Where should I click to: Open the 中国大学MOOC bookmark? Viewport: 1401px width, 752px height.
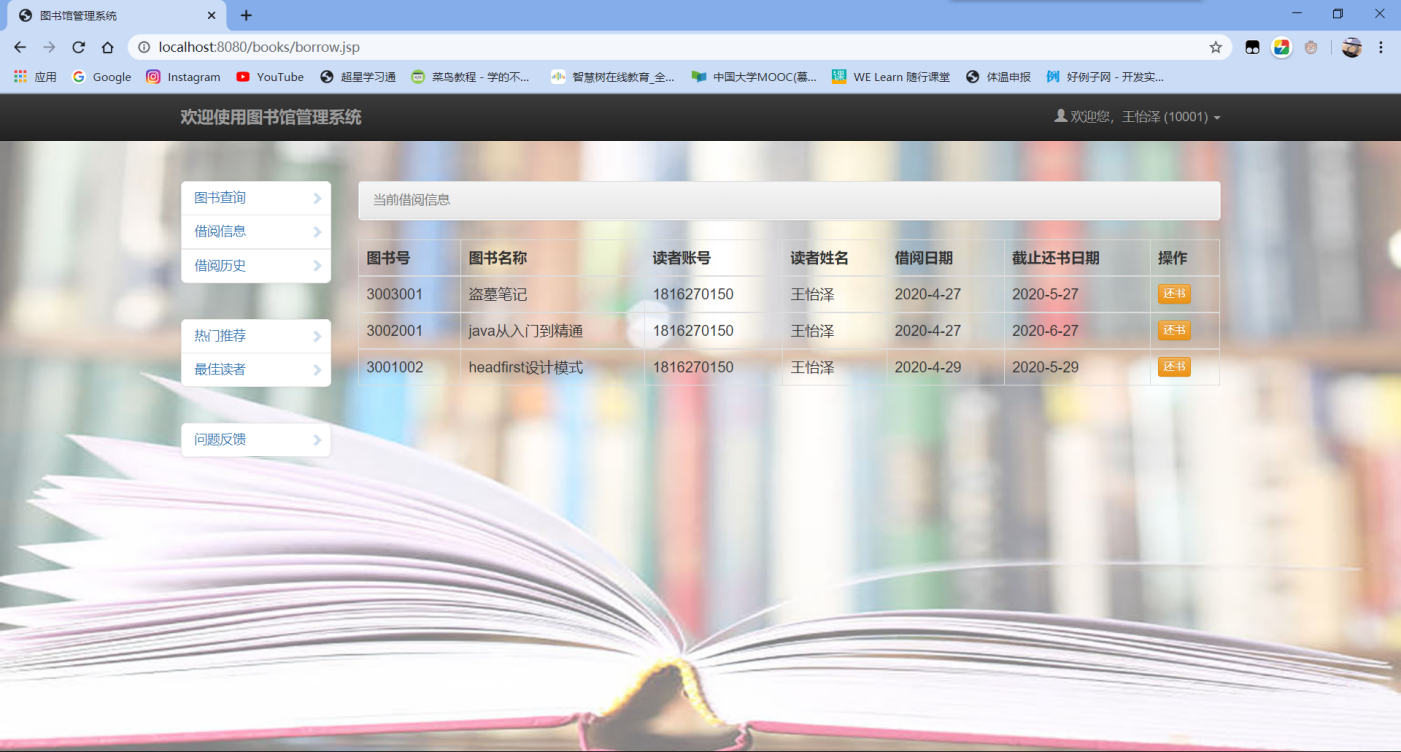754,77
